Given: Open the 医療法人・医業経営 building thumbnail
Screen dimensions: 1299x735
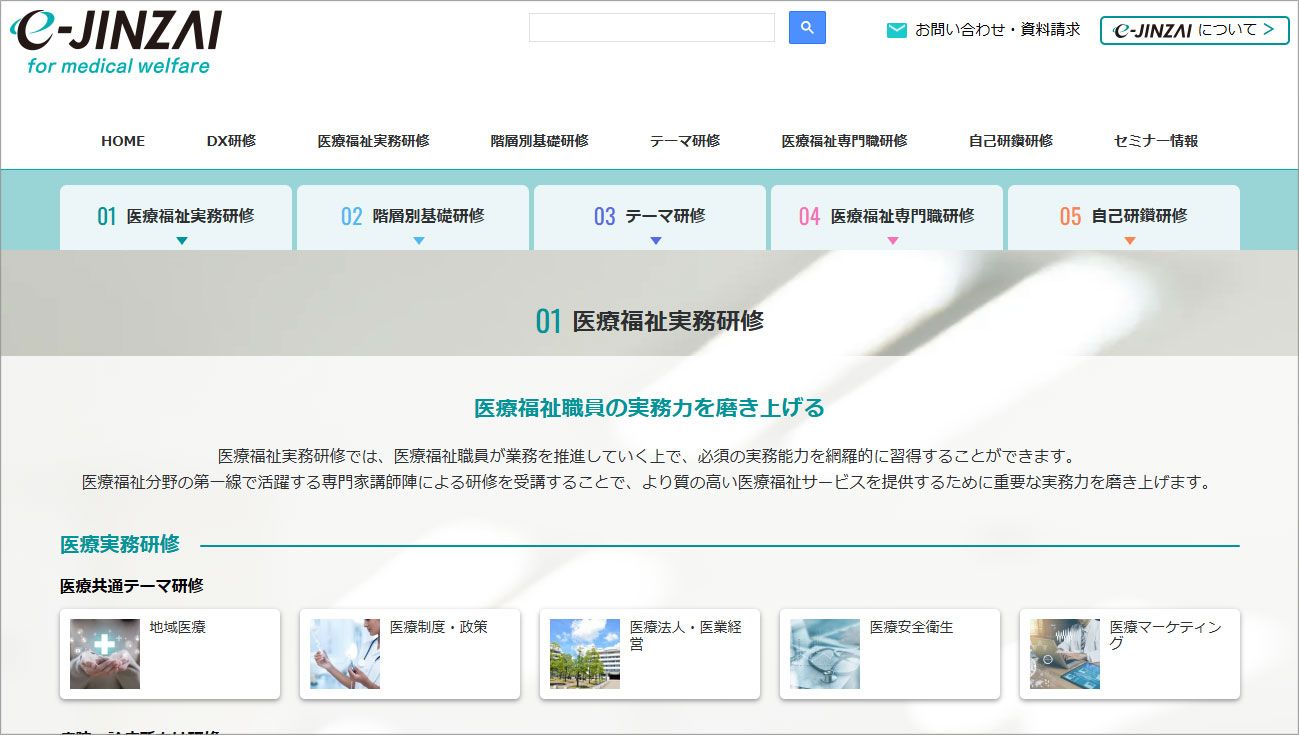Looking at the screenshot, I should (x=585, y=654).
